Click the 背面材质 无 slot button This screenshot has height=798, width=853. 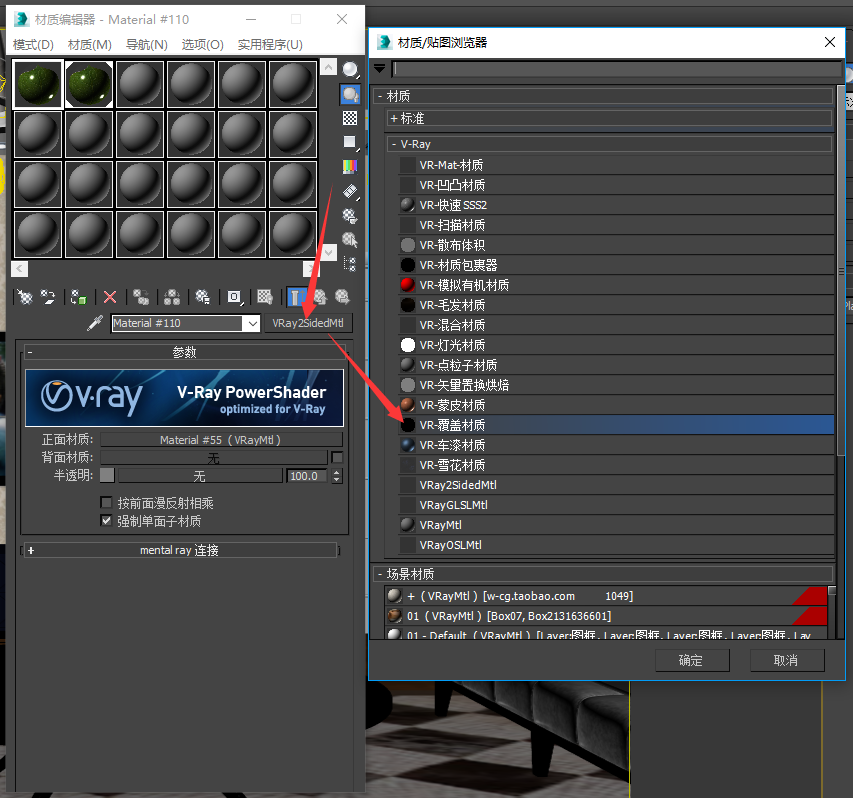point(214,458)
